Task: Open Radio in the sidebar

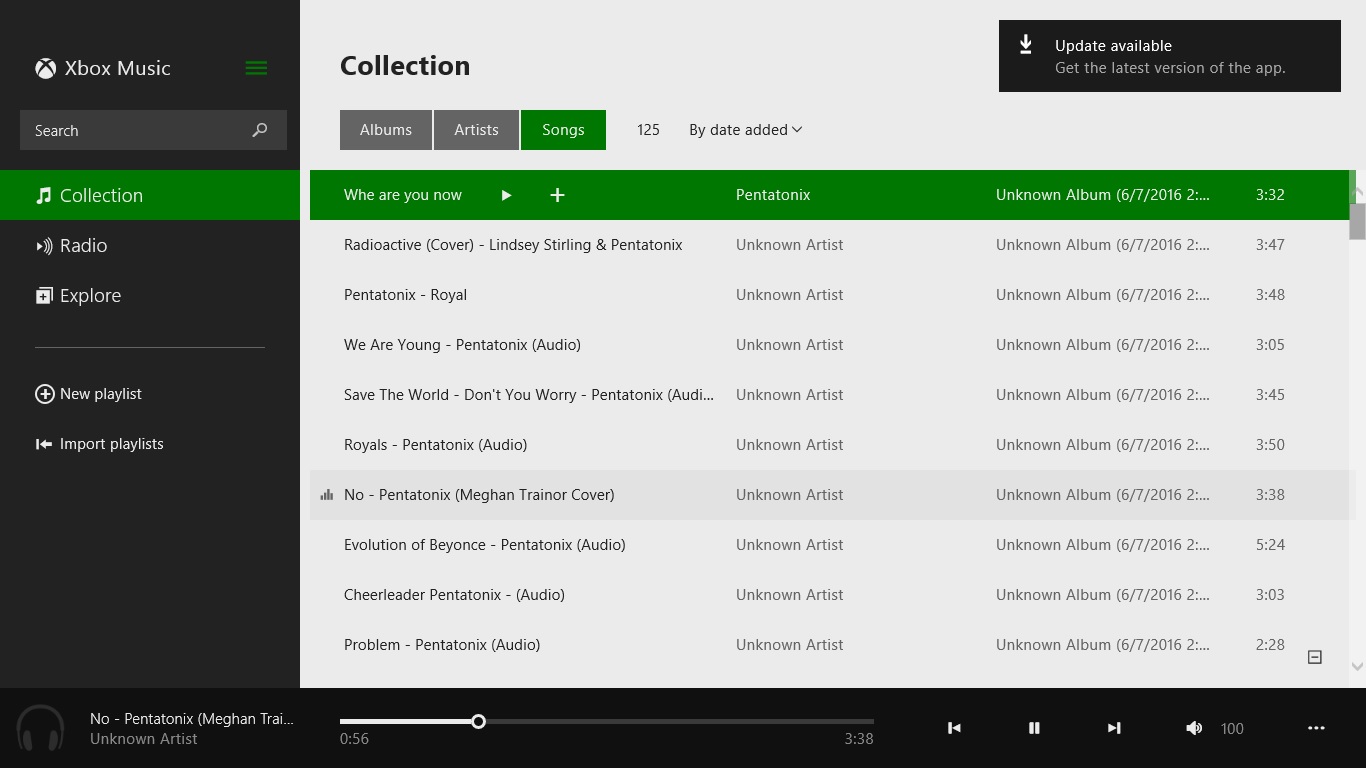Action: pyautogui.click(x=150, y=245)
